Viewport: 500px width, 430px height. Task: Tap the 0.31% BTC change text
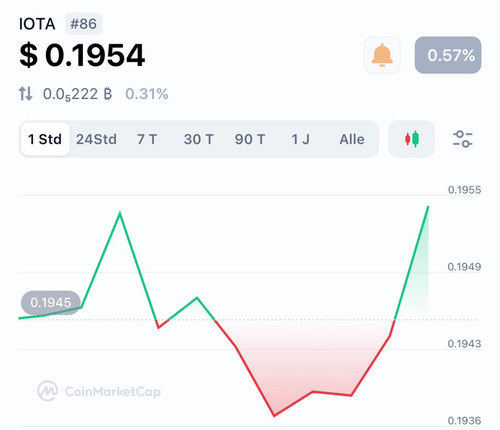[147, 94]
